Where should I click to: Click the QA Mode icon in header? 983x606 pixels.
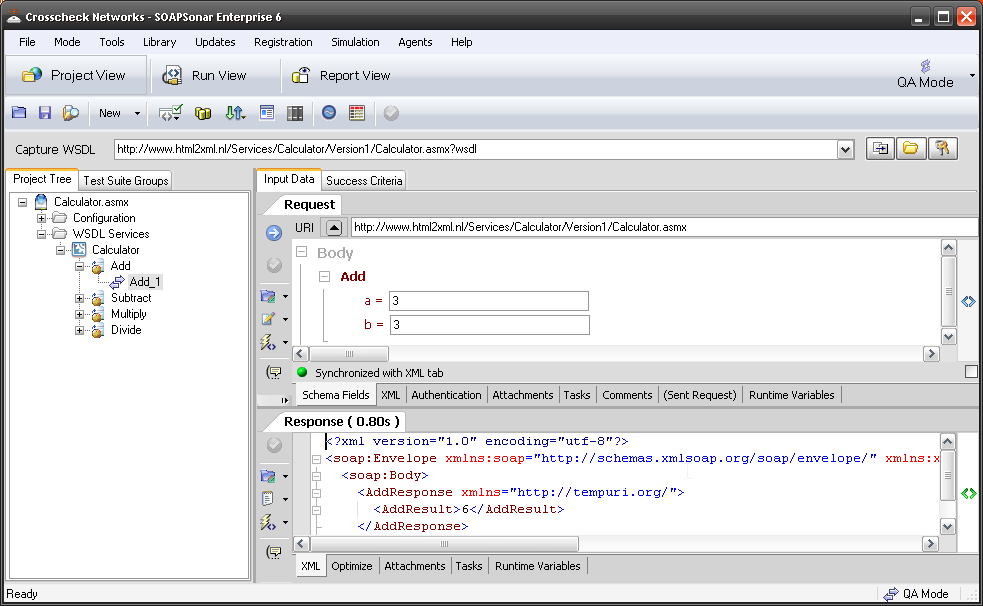tap(925, 66)
